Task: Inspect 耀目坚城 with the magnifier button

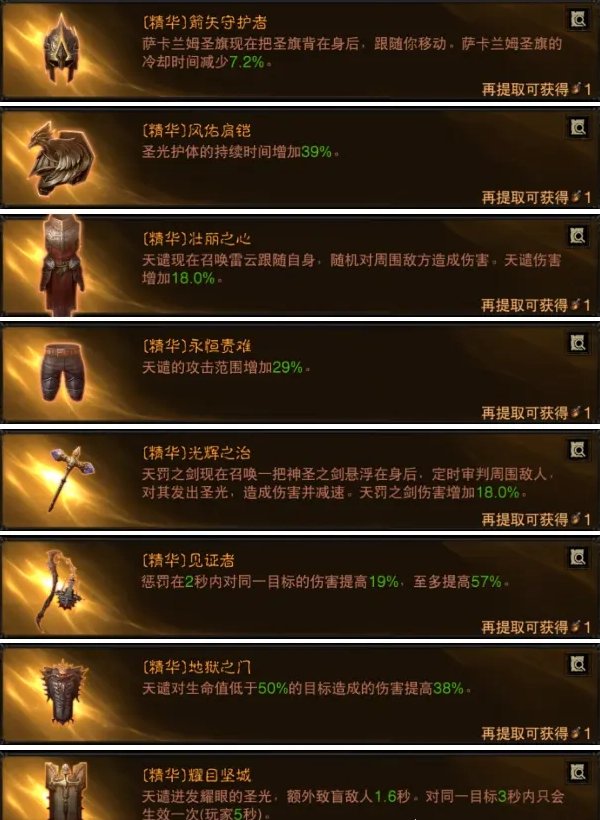Action: (579, 771)
